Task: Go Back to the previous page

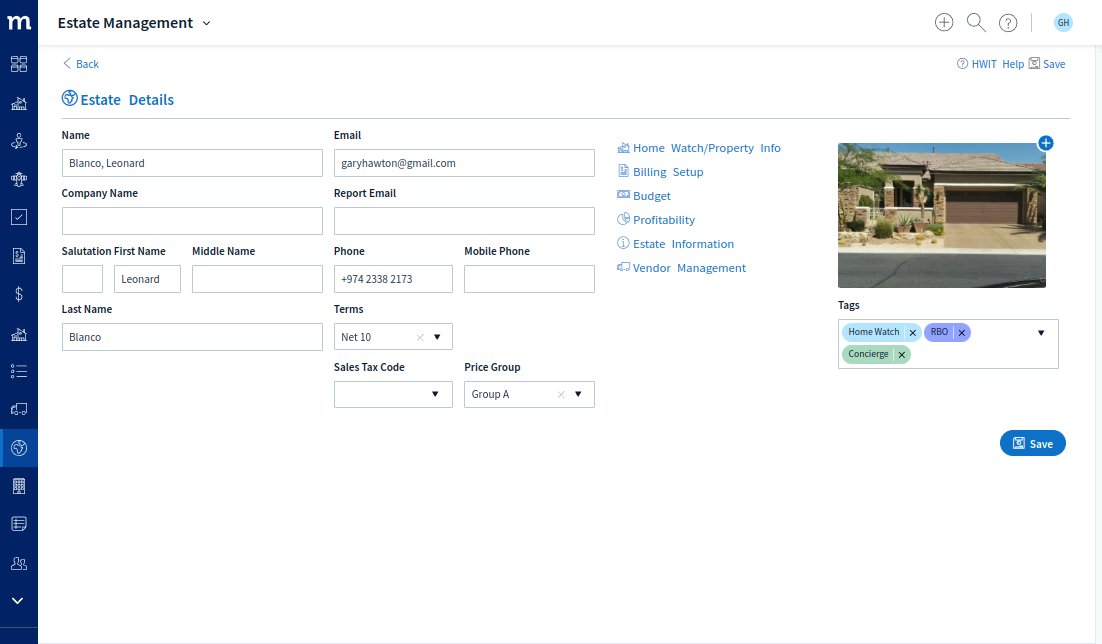Action: [81, 64]
